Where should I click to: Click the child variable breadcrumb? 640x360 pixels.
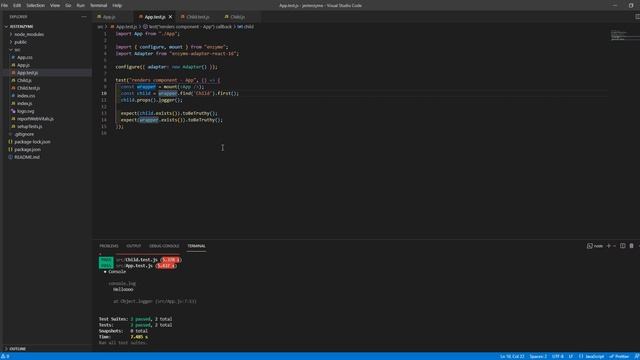click(246, 27)
